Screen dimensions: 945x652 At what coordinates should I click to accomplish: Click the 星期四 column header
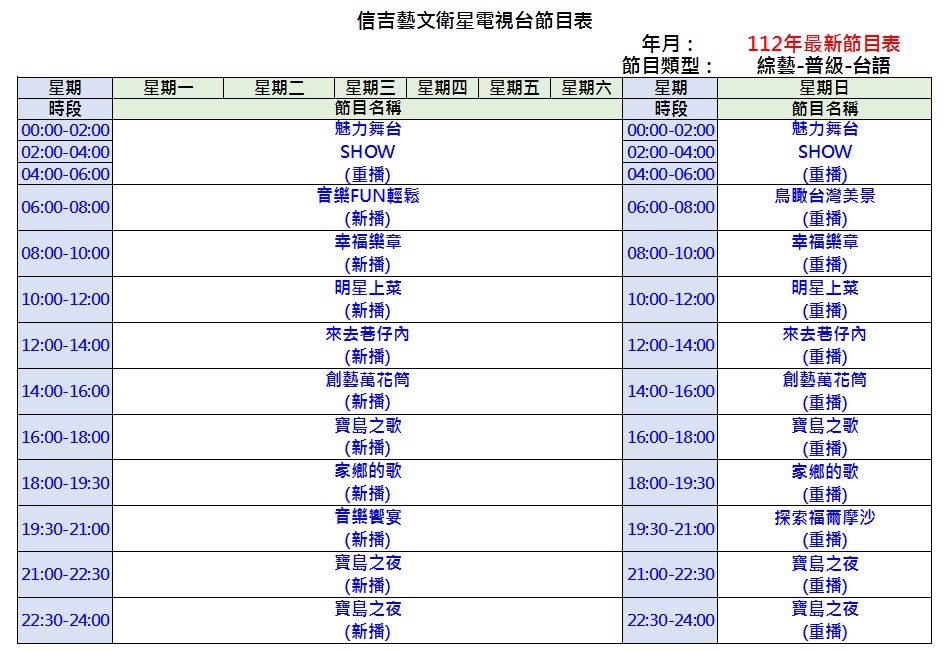click(x=442, y=88)
